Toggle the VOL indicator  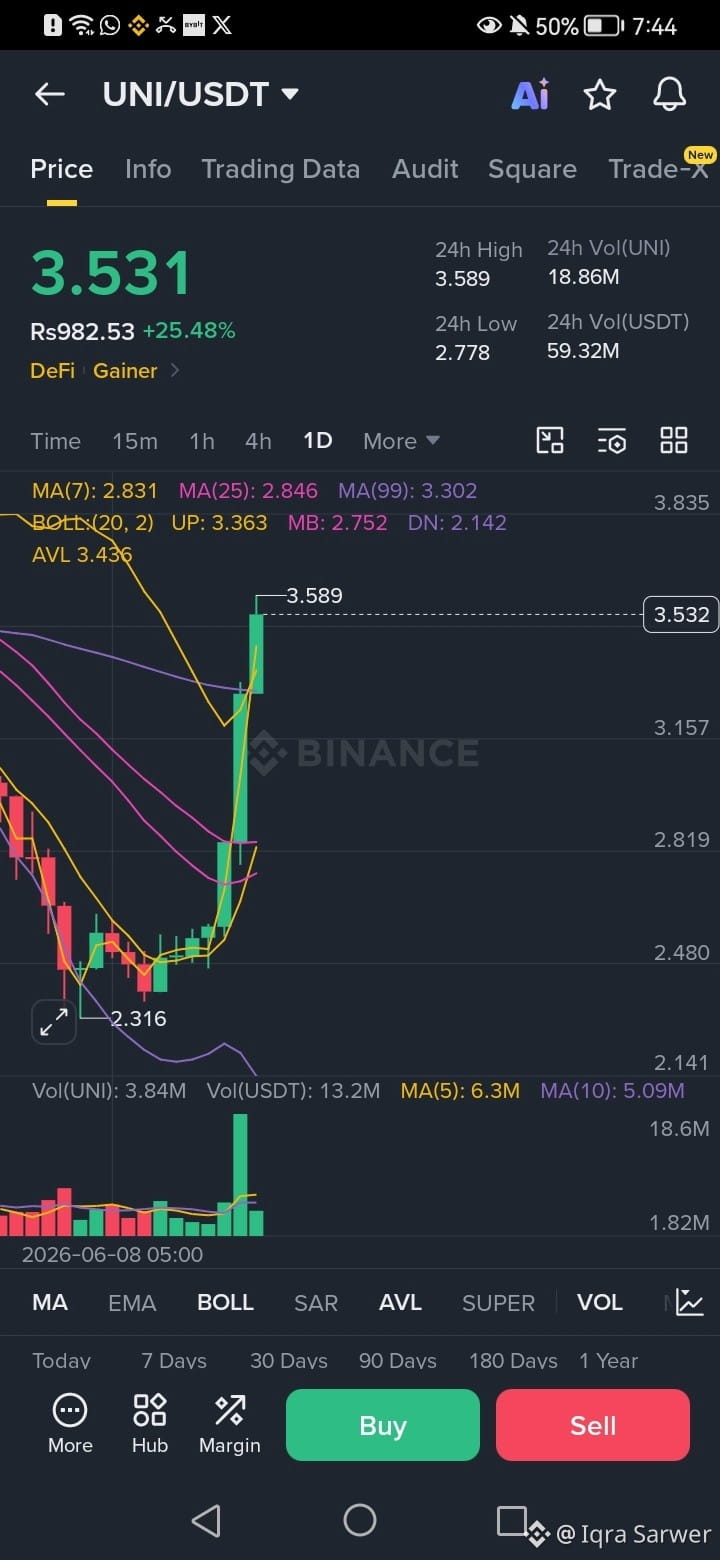pyautogui.click(x=600, y=1302)
